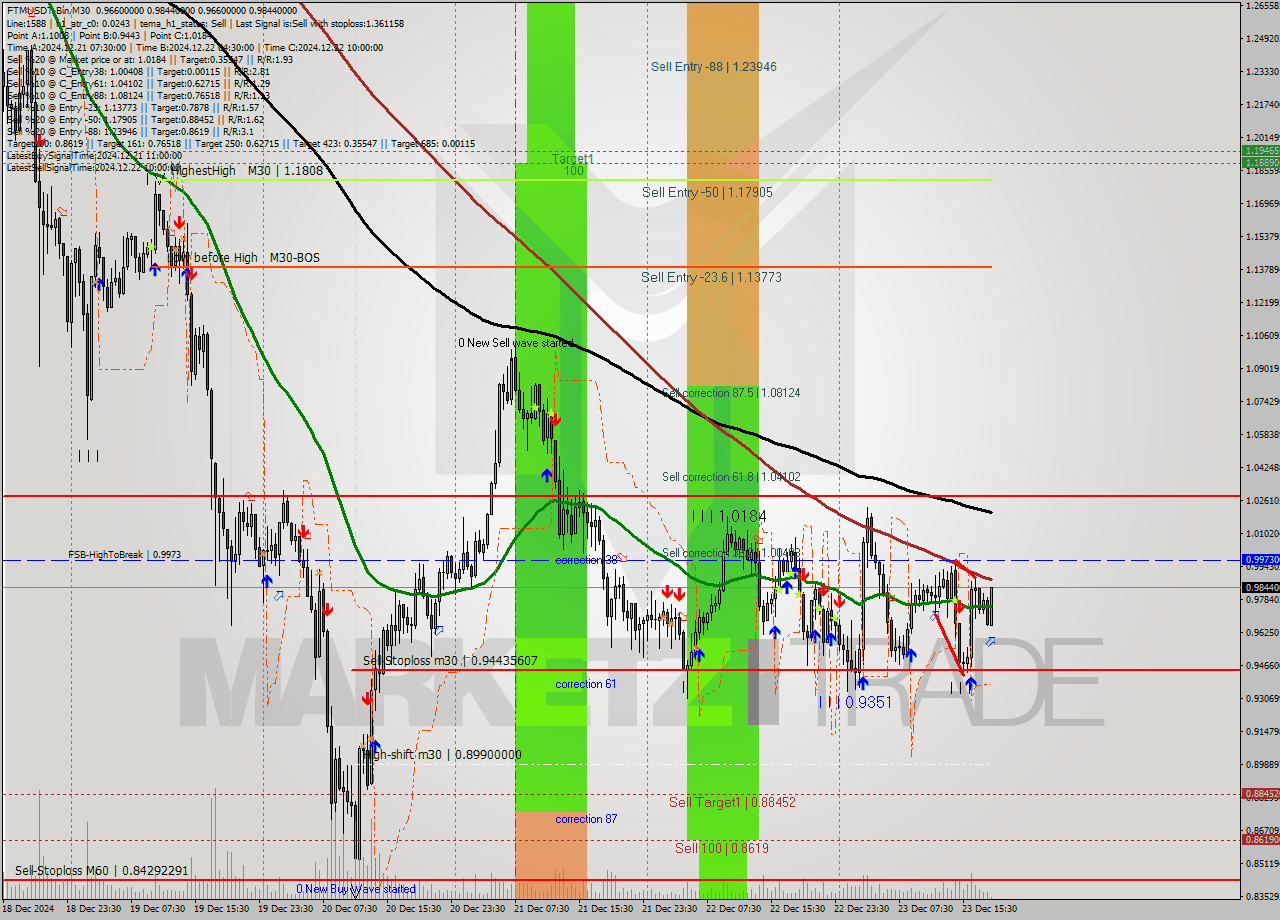Viewport: 1280px width, 920px height.
Task: Click the 'Sell Target1 | 0.88452' label
Action: tap(732, 802)
